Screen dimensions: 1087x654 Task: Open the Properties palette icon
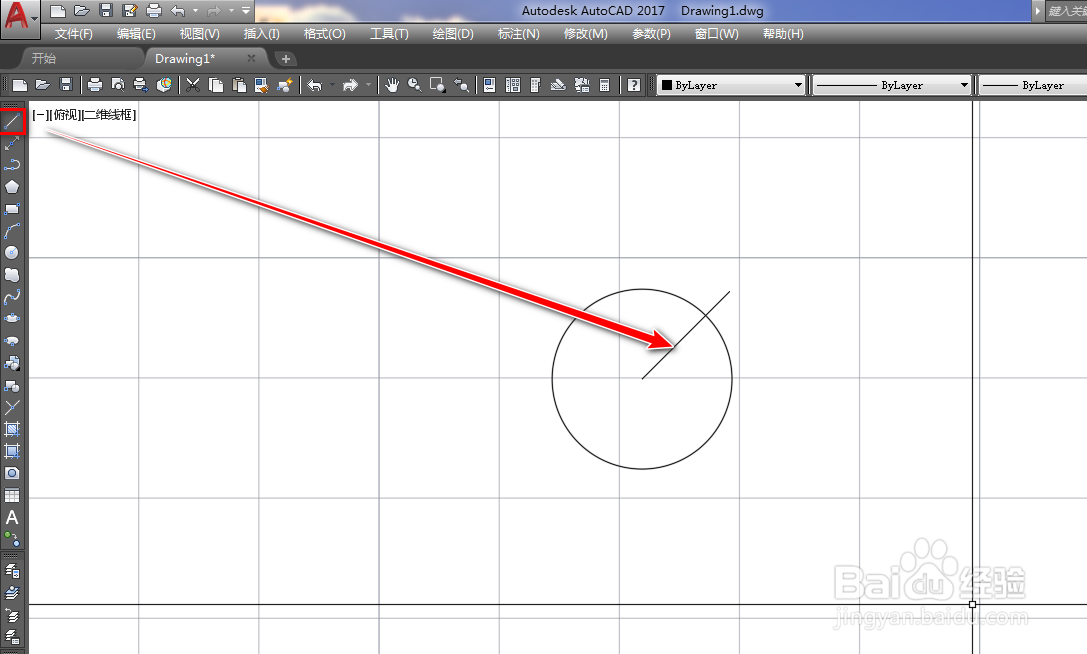pyautogui.click(x=489, y=85)
